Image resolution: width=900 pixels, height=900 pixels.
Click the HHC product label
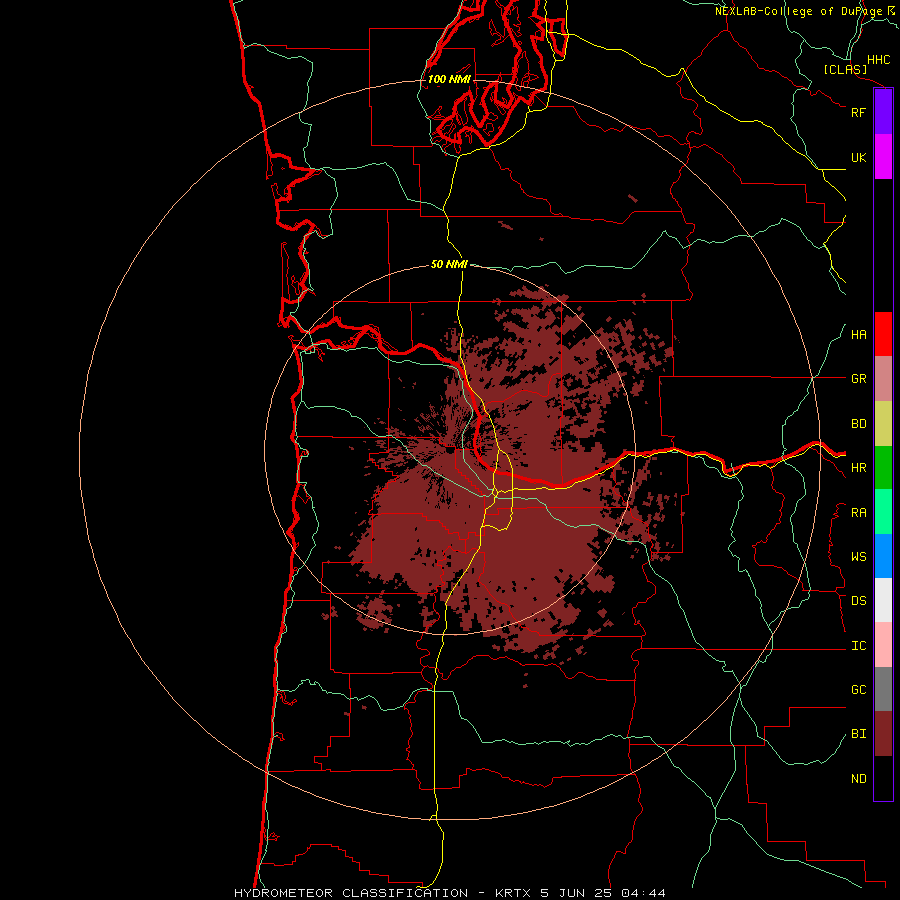[x=878, y=60]
